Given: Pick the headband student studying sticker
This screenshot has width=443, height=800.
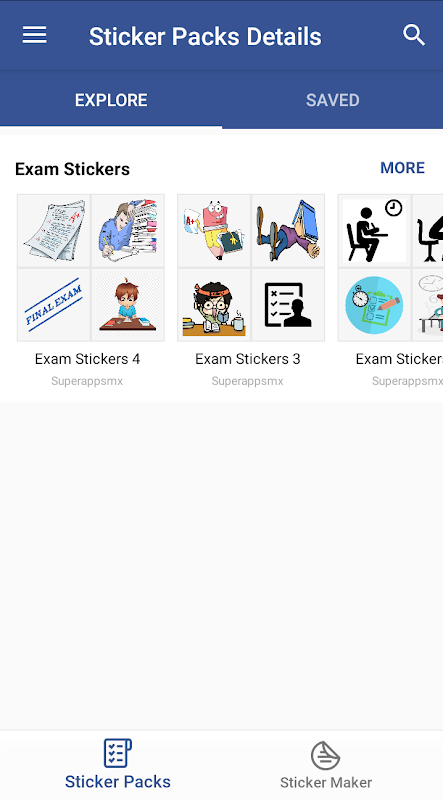Looking at the screenshot, I should [214, 305].
